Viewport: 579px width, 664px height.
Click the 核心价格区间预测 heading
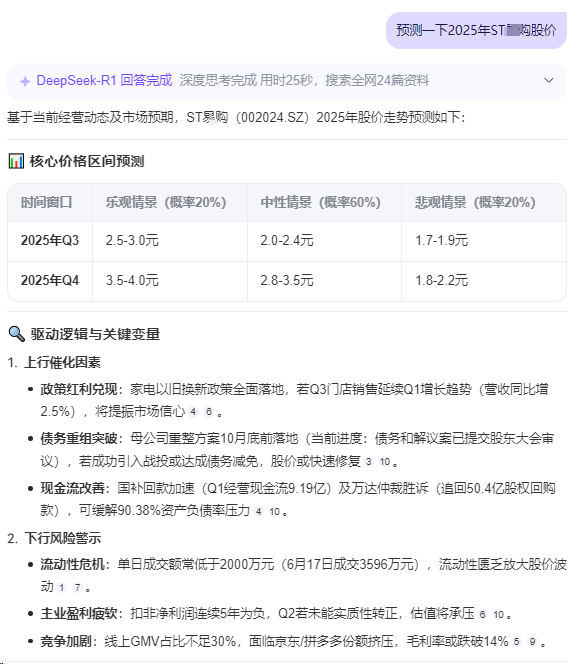(87, 161)
